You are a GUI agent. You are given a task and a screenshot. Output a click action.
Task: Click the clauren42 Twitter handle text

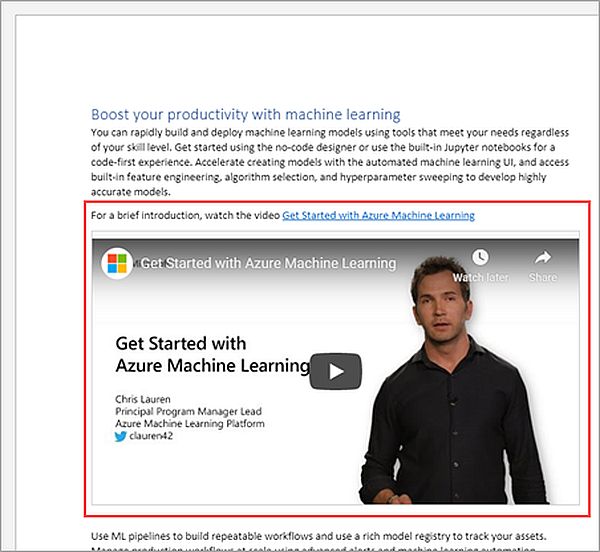(x=151, y=436)
